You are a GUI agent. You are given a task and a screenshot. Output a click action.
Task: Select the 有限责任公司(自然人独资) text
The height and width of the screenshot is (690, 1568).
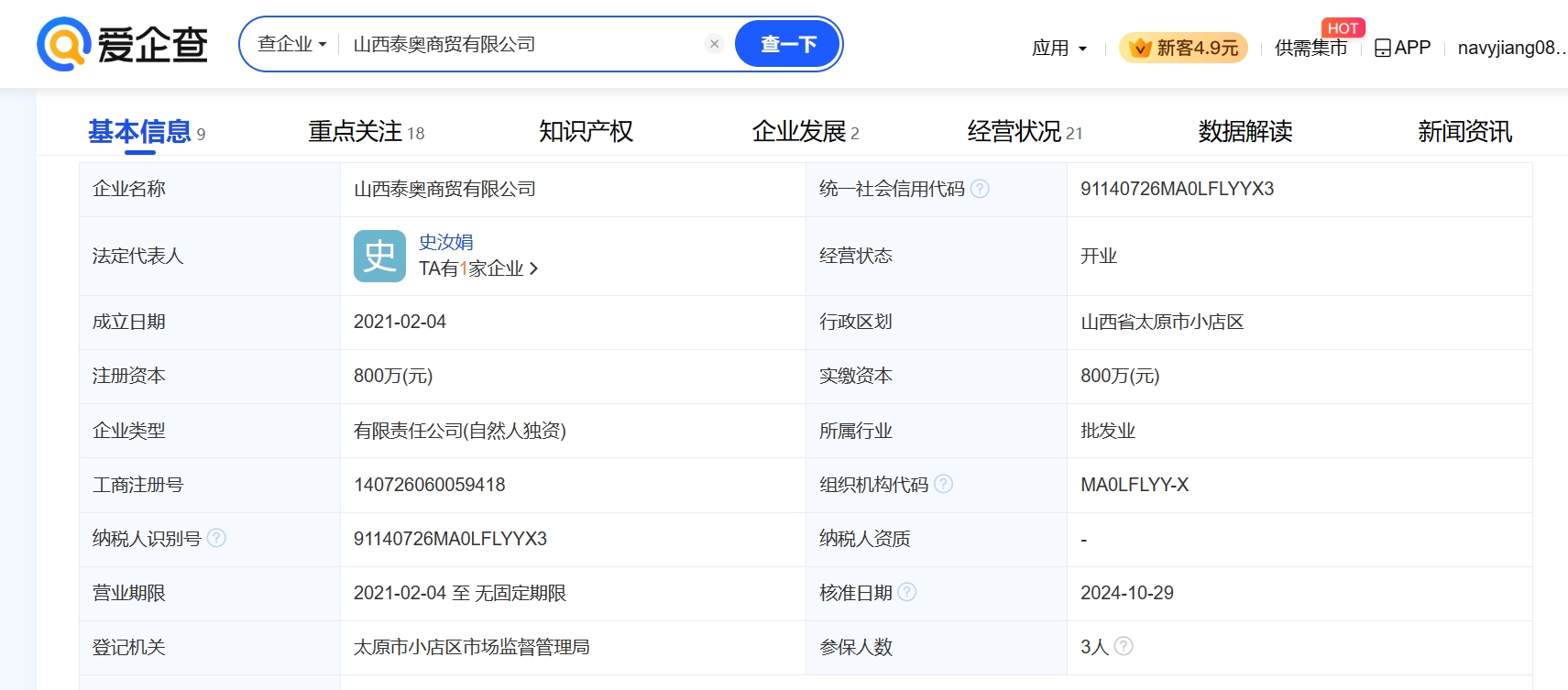(460, 431)
